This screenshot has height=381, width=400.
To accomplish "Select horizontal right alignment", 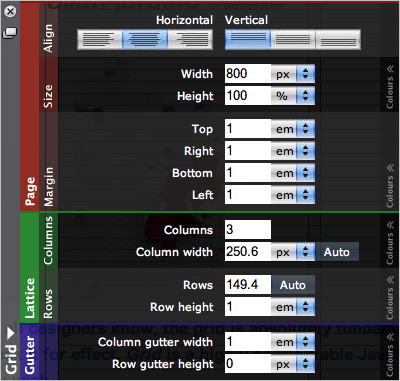I will pyautogui.click(x=190, y=40).
